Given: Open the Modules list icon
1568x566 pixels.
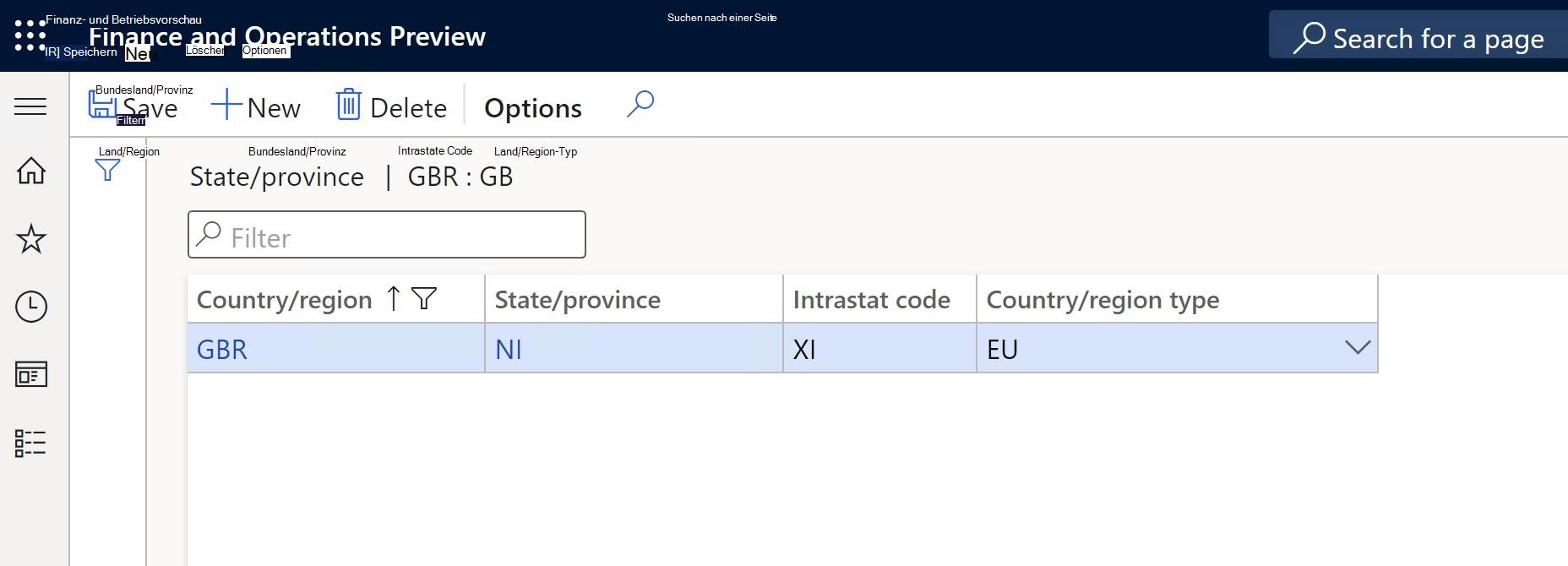Looking at the screenshot, I should tap(30, 443).
